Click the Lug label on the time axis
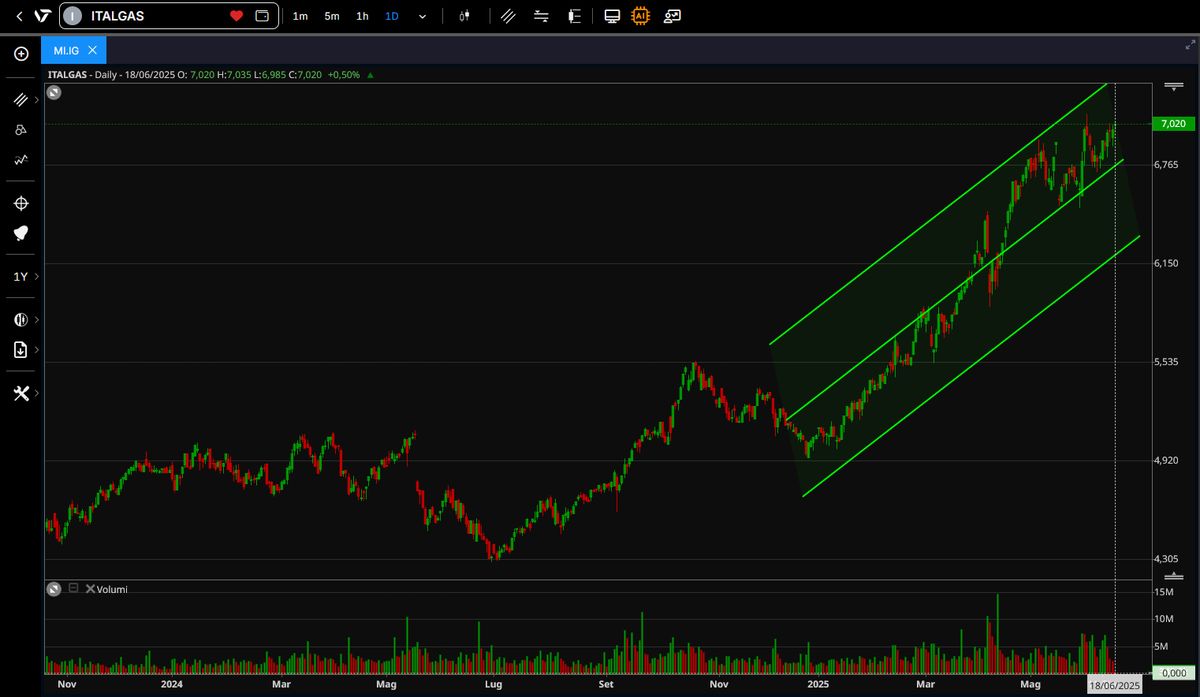This screenshot has width=1200, height=697. coord(492,685)
